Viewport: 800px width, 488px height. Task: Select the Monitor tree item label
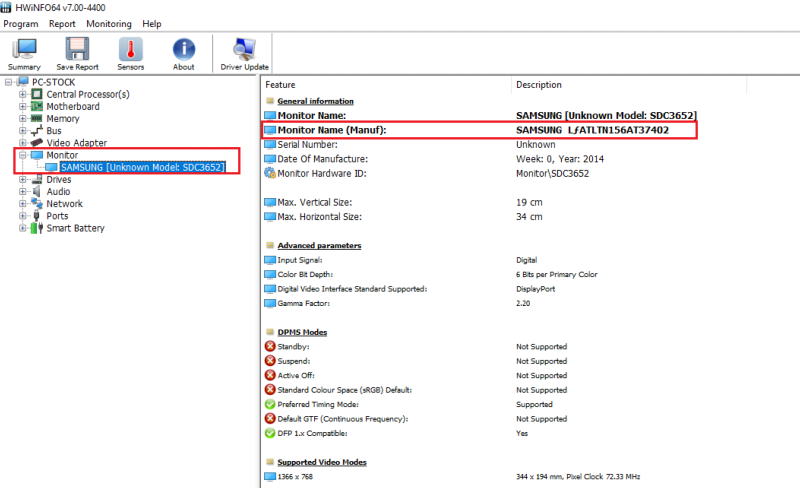pyautogui.click(x=62, y=155)
